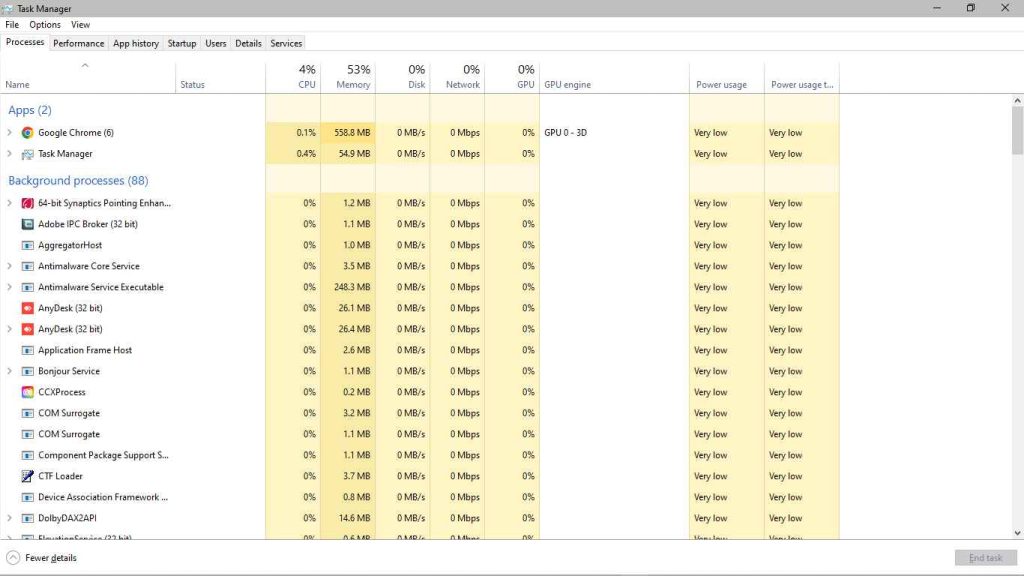Sort processes by Network column
1024x576 pixels.
[x=457, y=78]
